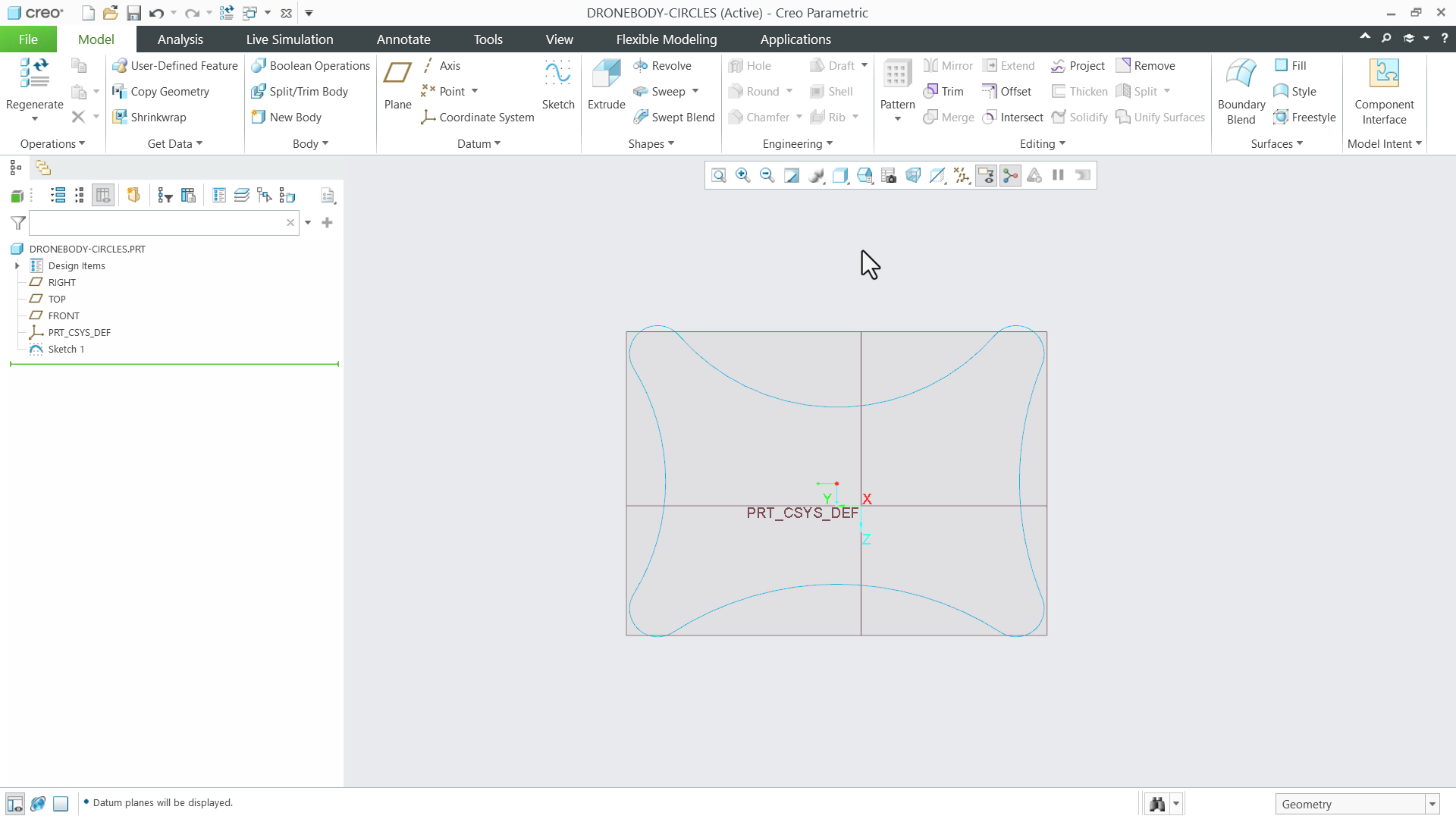
Task: Click the Zoom In icon in graphics toolbar
Action: click(x=743, y=175)
